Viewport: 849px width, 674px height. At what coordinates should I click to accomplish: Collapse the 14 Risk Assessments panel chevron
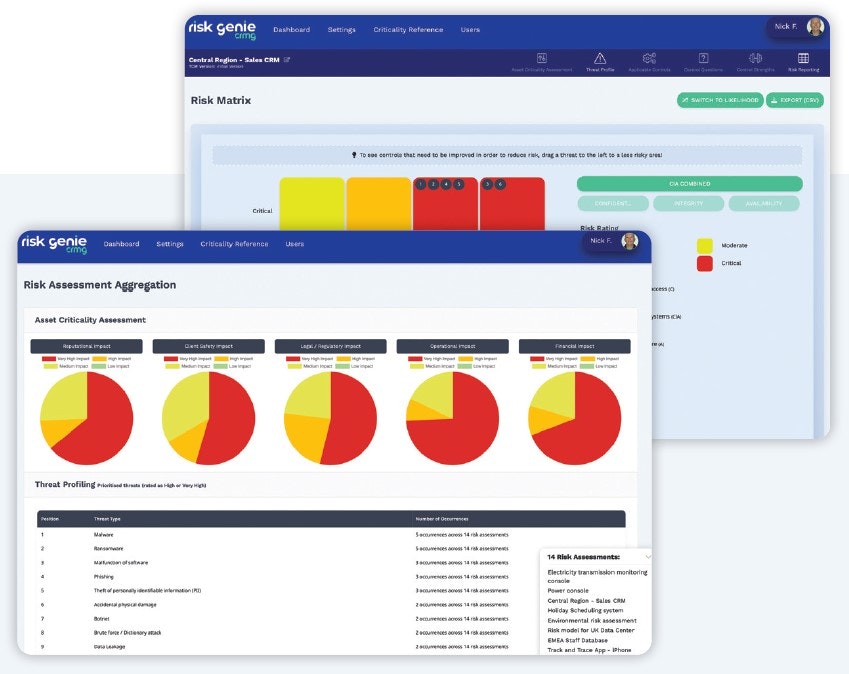coord(648,557)
